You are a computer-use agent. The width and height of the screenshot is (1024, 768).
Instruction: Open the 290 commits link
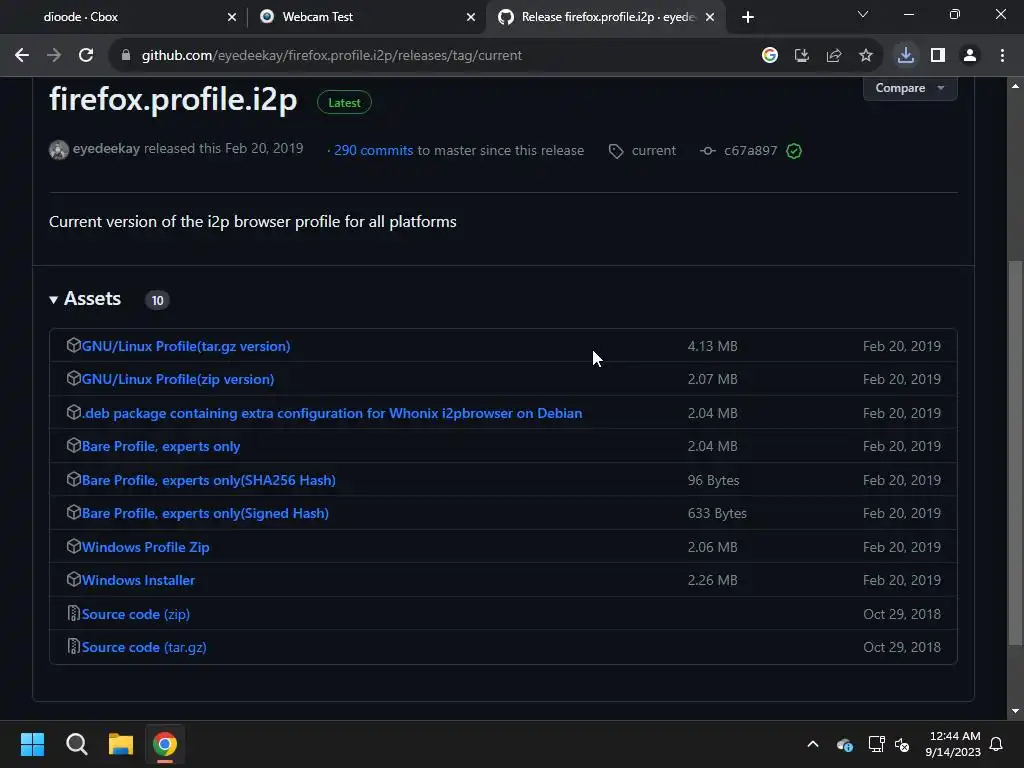pos(374,150)
